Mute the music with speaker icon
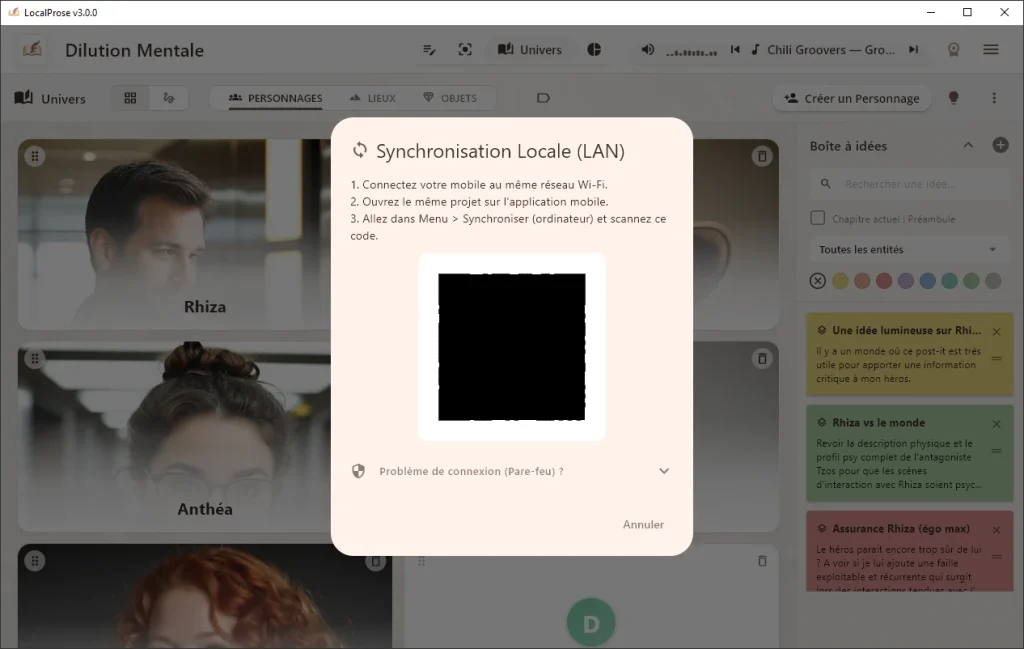Screen dimensions: 1024x649 (647, 50)
